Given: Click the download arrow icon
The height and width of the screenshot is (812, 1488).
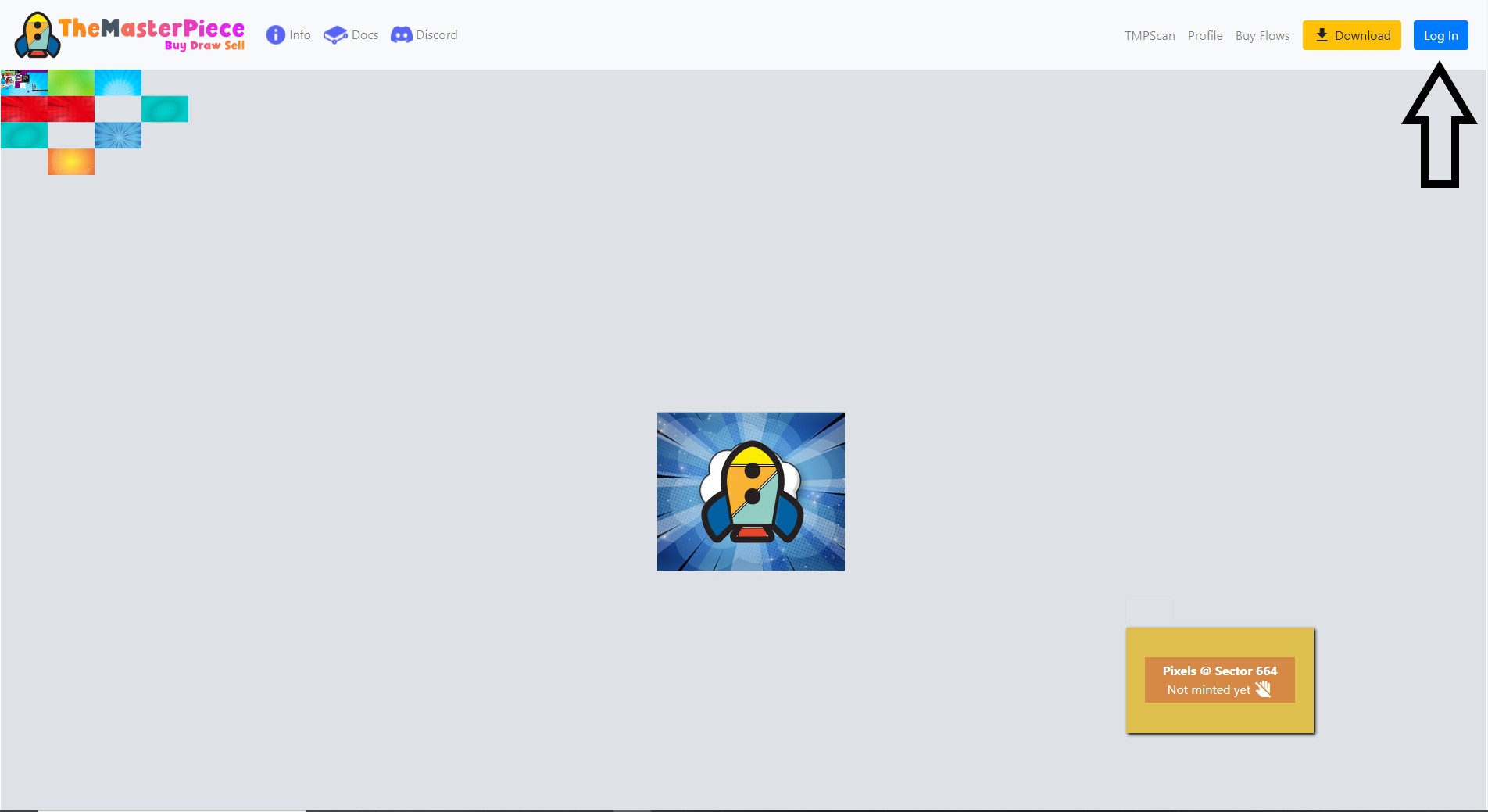Looking at the screenshot, I should 1322,35.
